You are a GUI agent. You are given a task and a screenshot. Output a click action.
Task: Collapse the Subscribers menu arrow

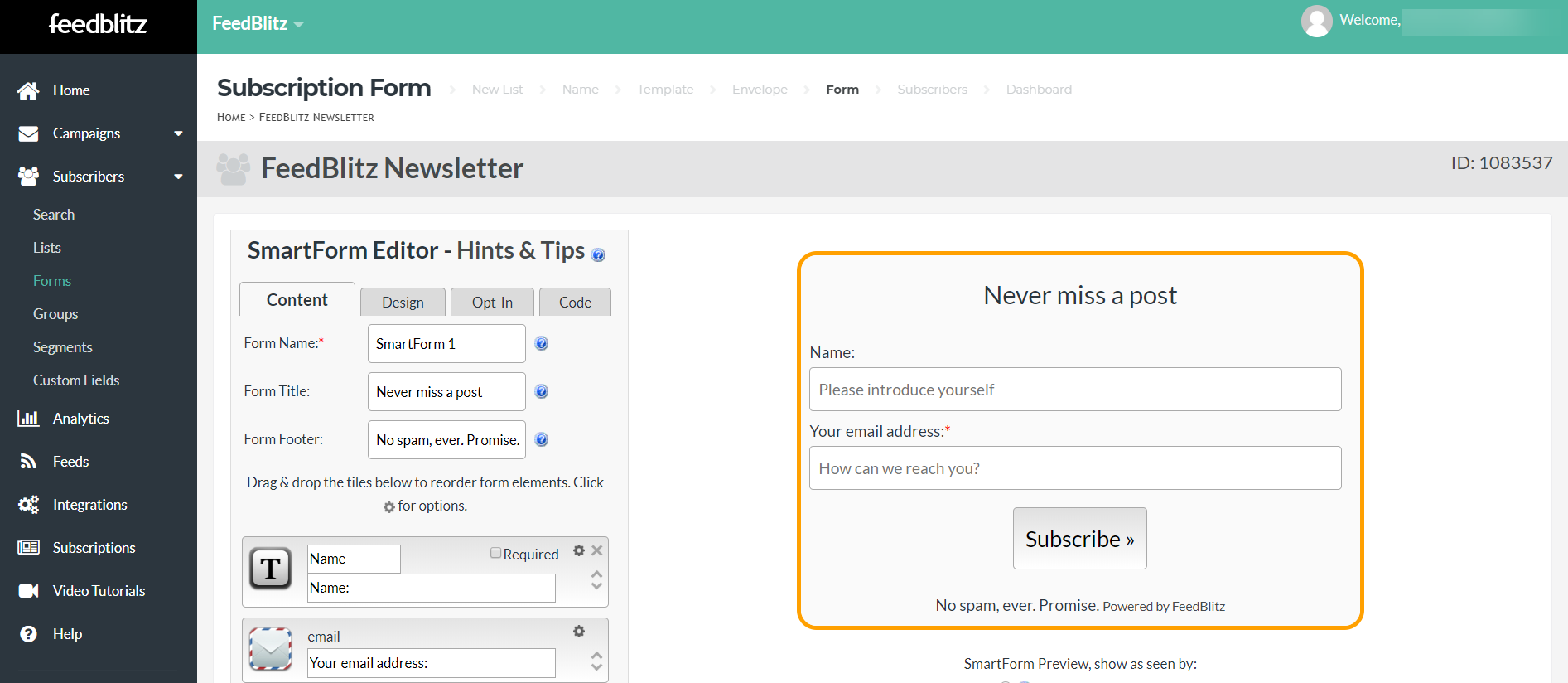[x=178, y=177]
